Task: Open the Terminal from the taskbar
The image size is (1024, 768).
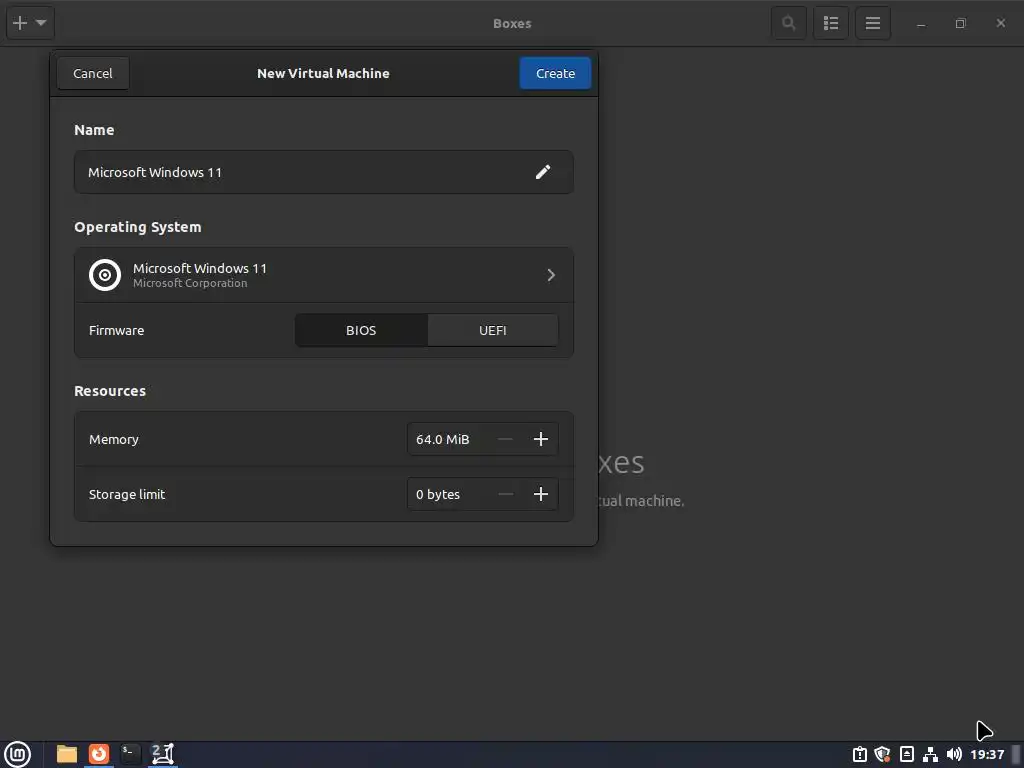Action: (x=130, y=754)
